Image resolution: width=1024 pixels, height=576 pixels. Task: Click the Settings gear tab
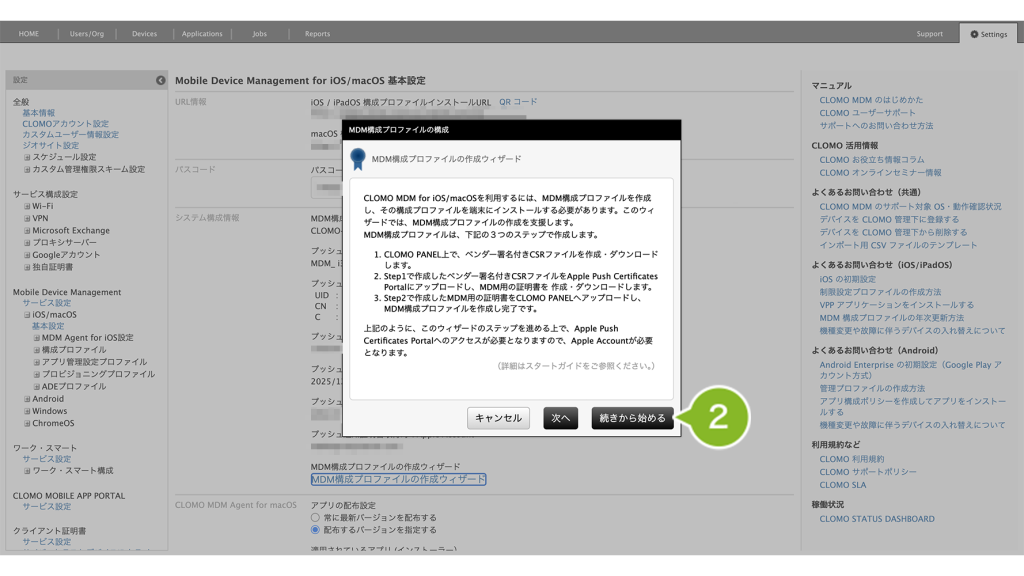[x=987, y=34]
